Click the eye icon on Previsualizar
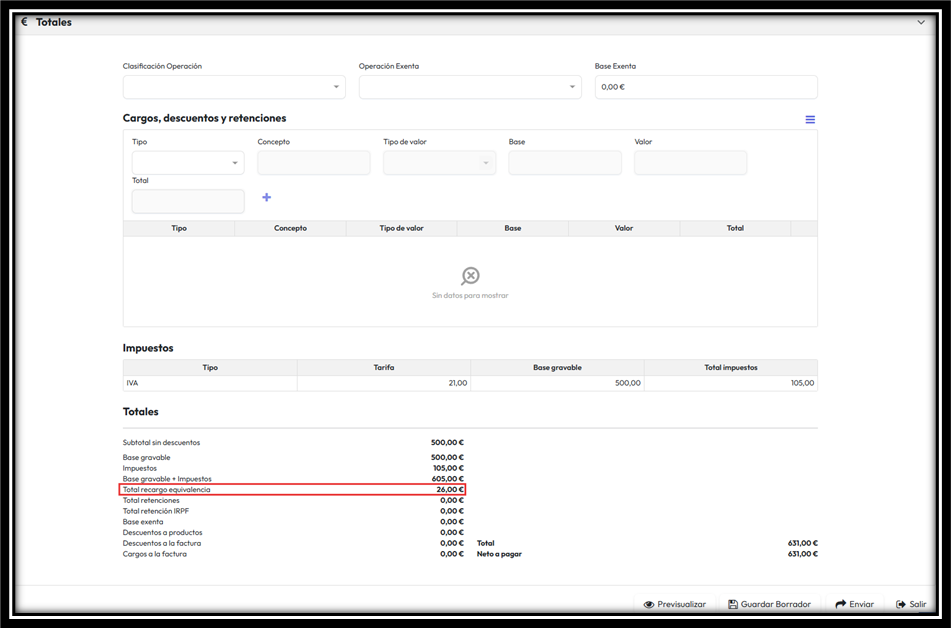Screen dimensions: 951x628 point(649,604)
